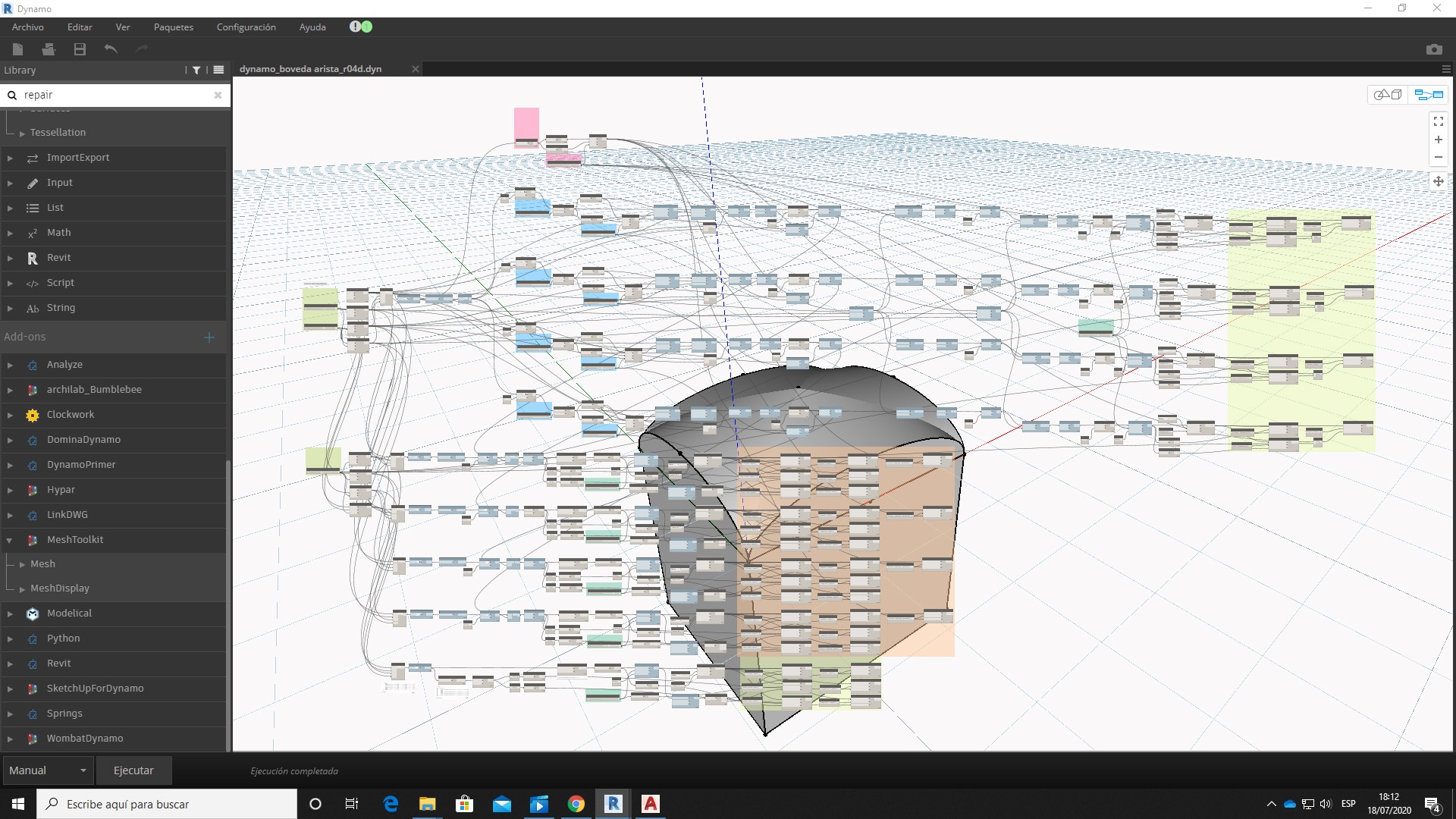Open the Configuración menu

coord(246,27)
